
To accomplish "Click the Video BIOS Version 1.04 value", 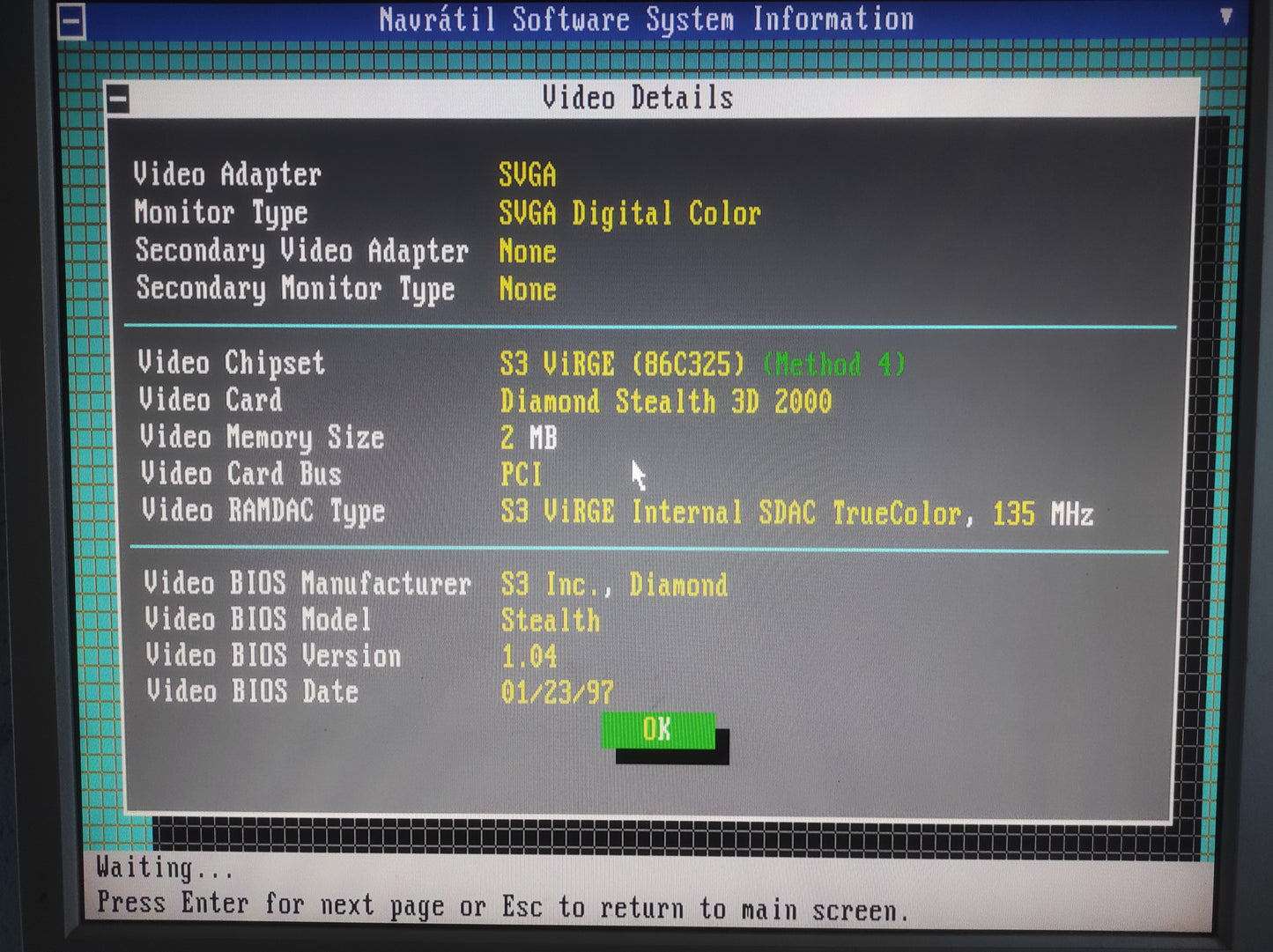I will [x=529, y=656].
